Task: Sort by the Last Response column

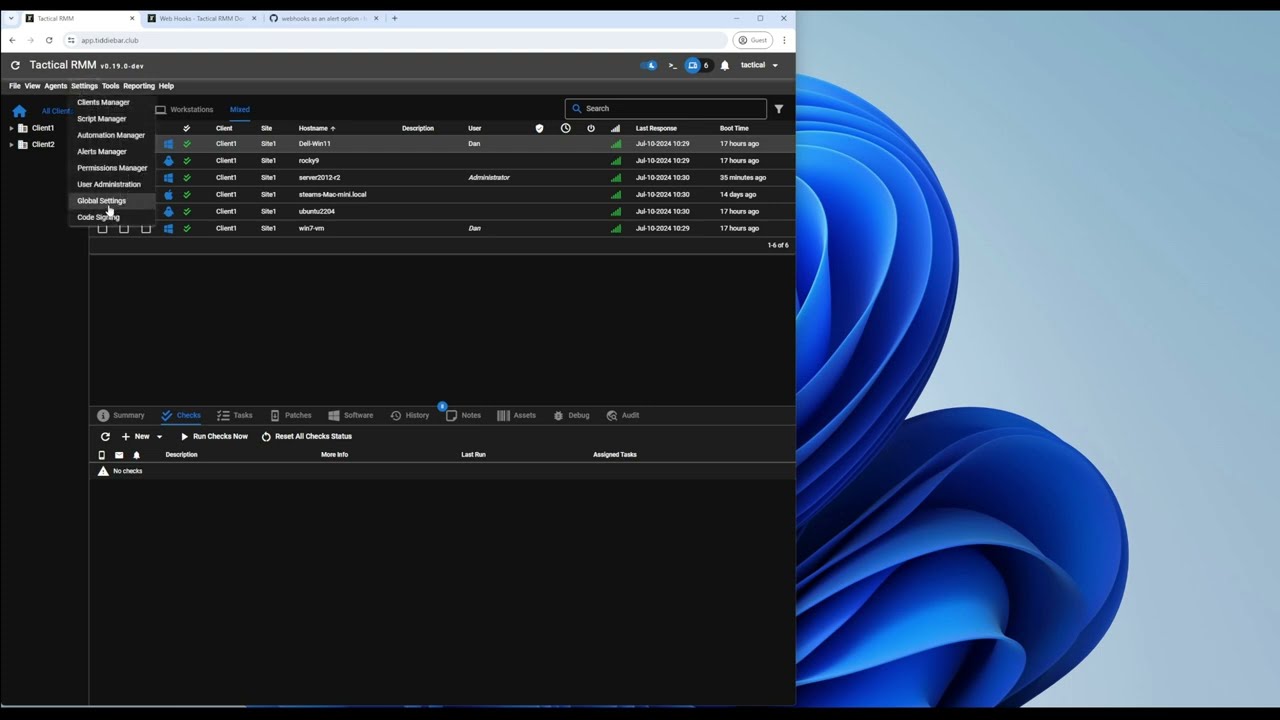Action: [x=656, y=128]
